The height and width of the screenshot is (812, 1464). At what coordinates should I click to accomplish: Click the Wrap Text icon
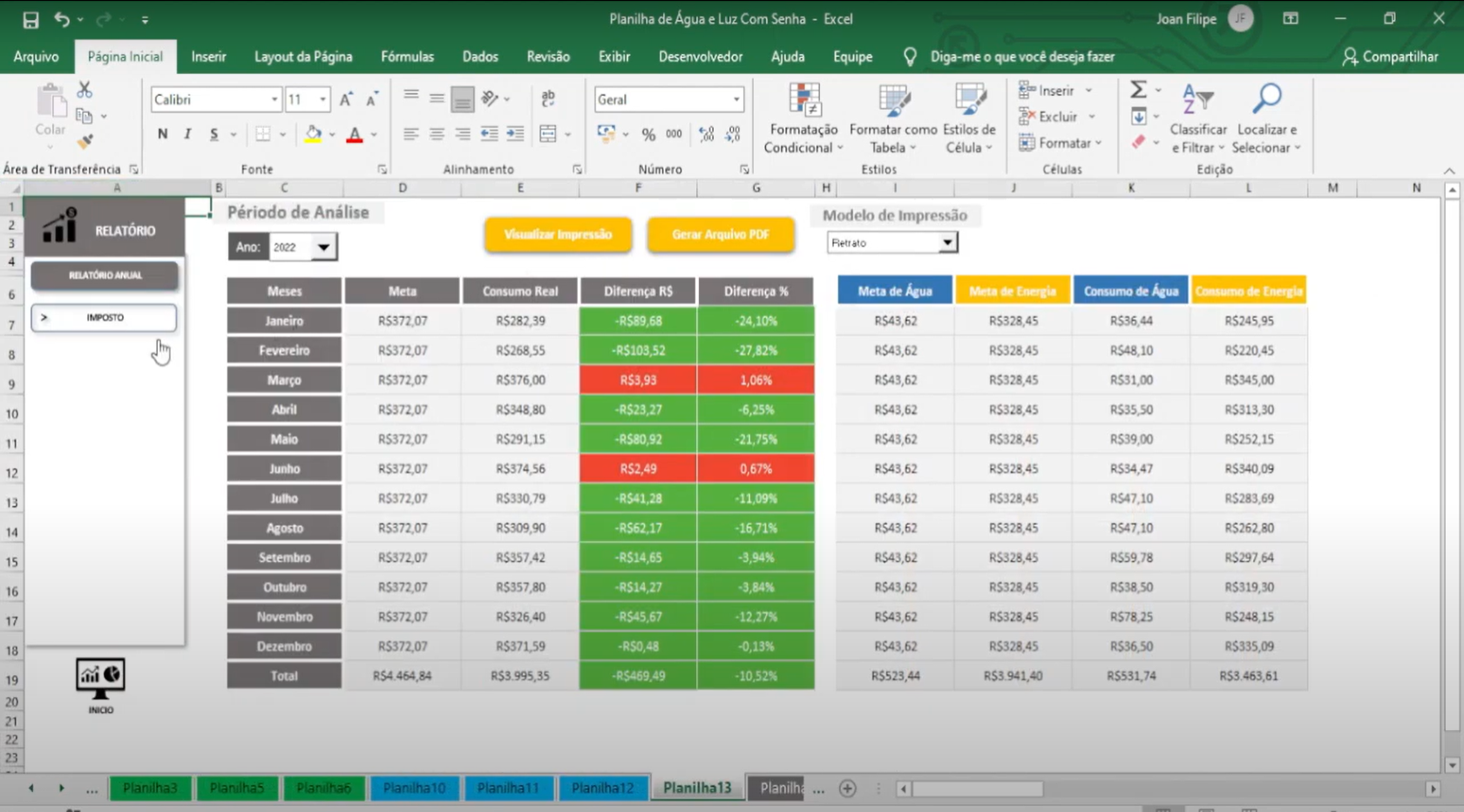click(x=548, y=98)
